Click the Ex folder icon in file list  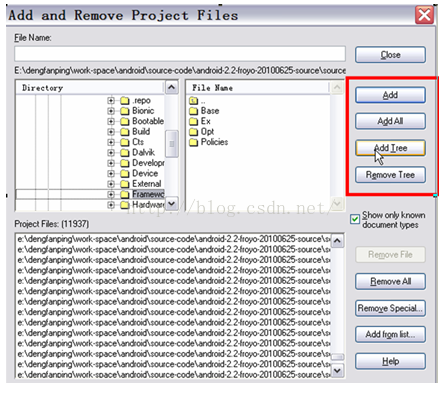(x=193, y=121)
